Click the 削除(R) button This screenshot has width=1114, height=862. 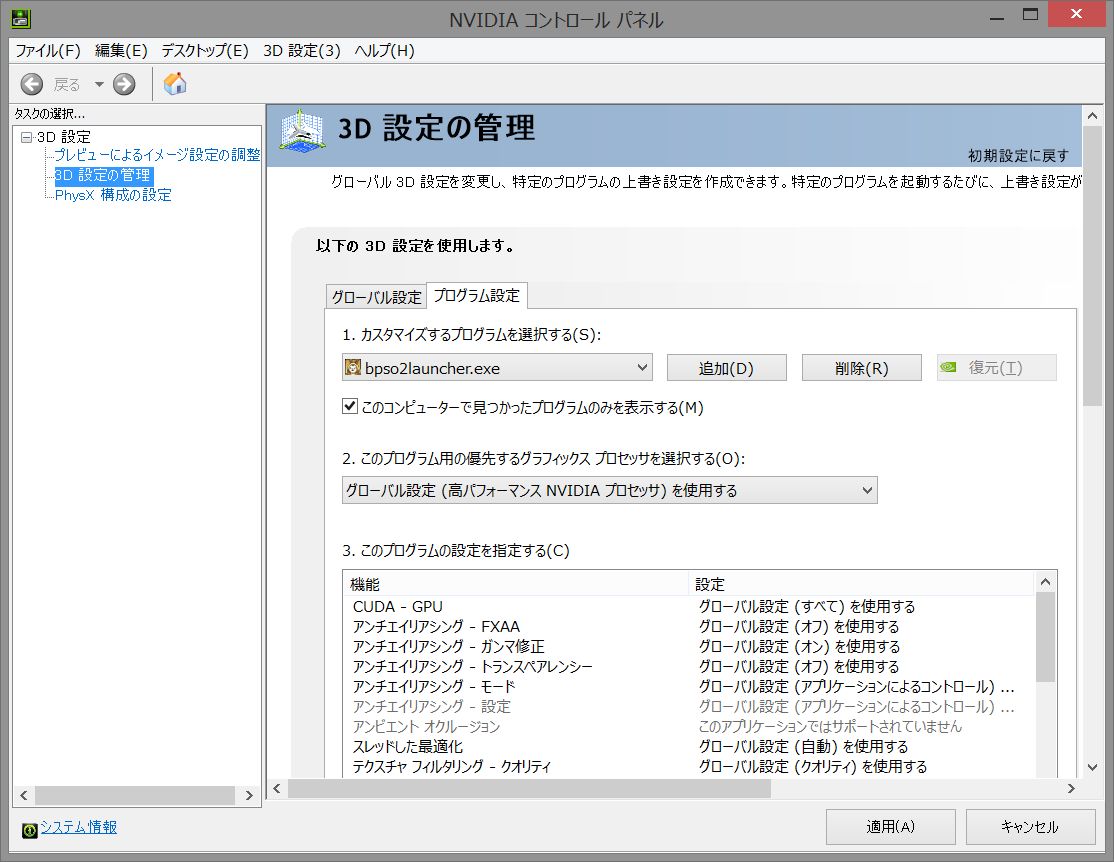(861, 367)
